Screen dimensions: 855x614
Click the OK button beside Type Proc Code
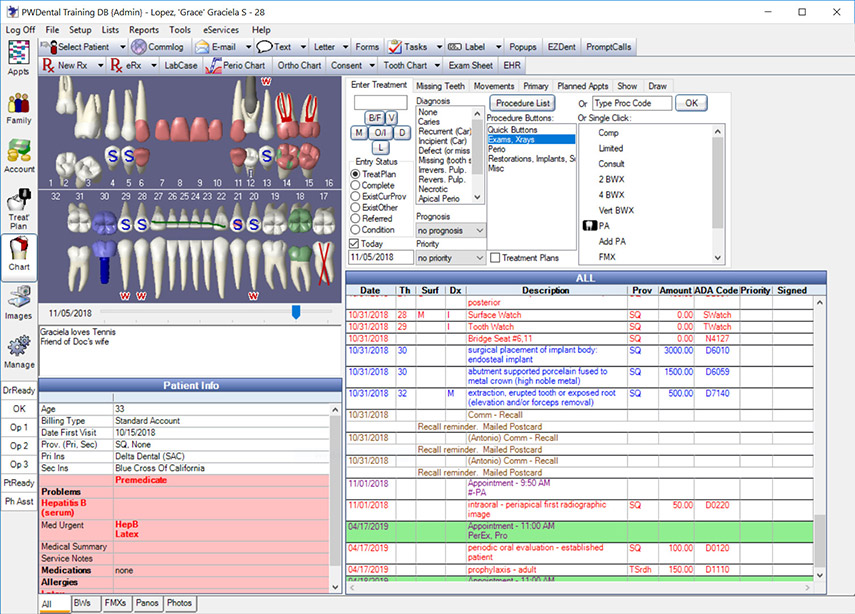pyautogui.click(x=691, y=103)
